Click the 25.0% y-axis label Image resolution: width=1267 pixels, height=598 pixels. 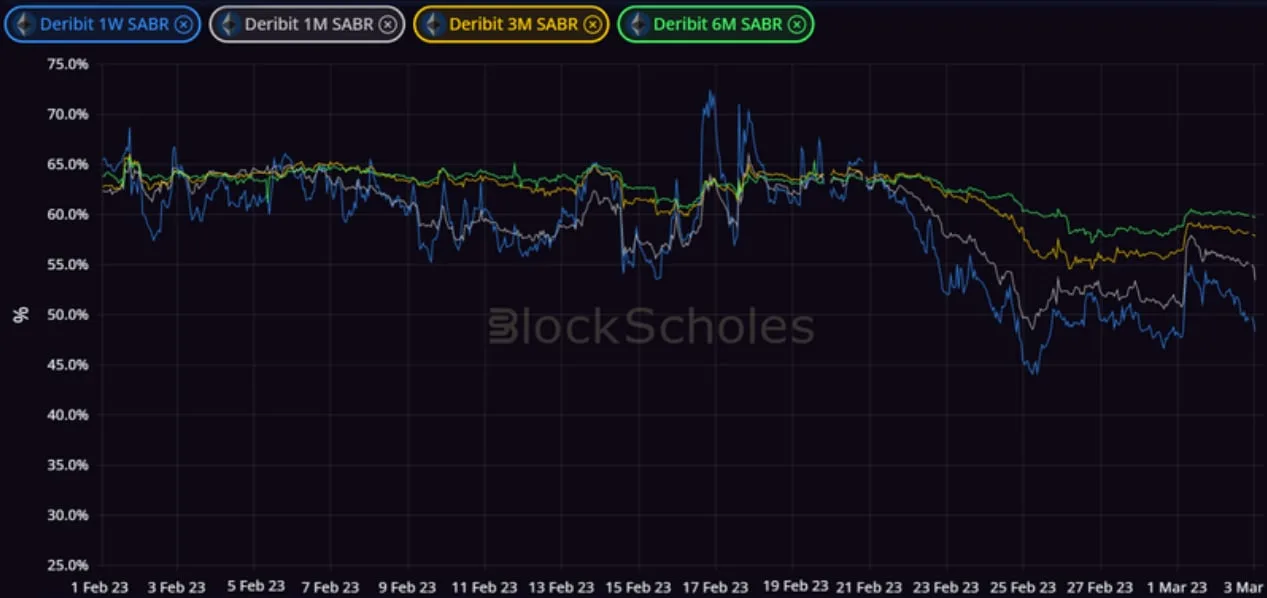68,565
